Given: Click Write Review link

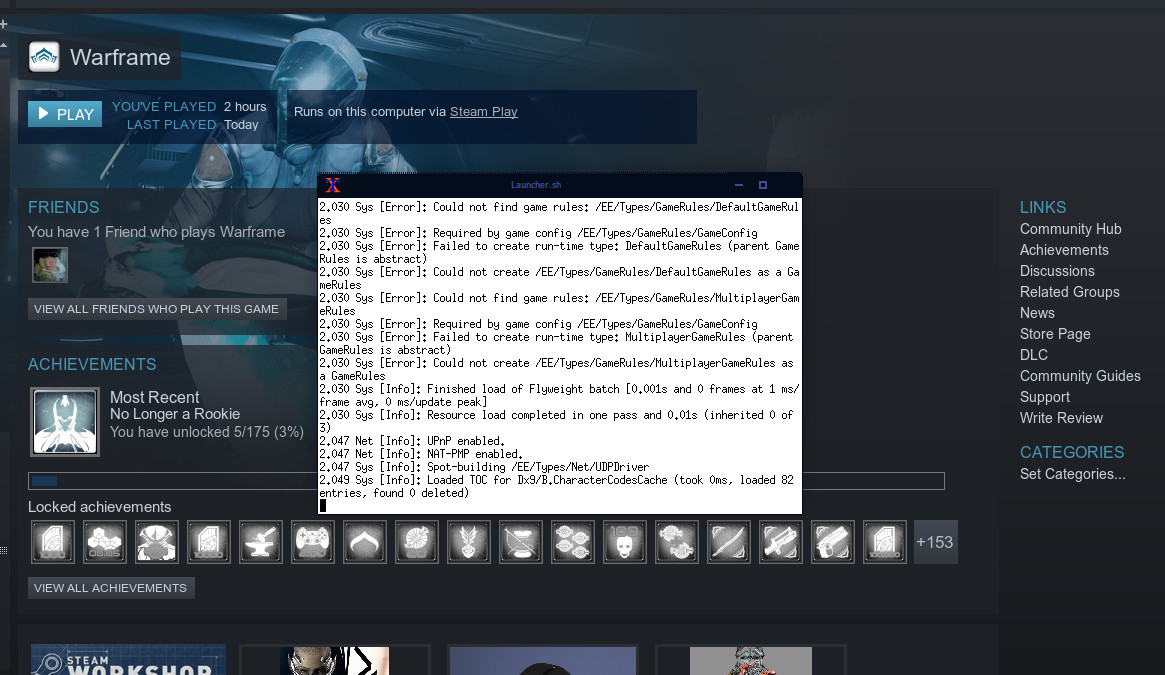Looking at the screenshot, I should 1061,418.
